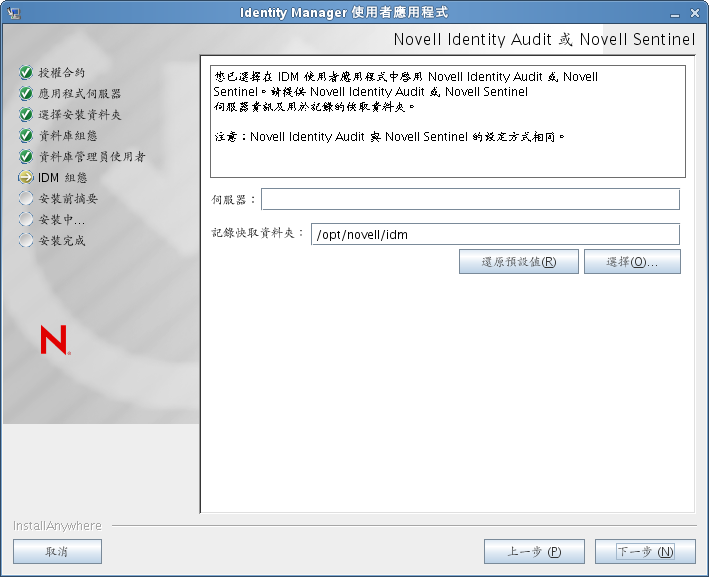This screenshot has width=709, height=577.
Task: Minimize the Identity Manager window
Action: tap(675, 14)
